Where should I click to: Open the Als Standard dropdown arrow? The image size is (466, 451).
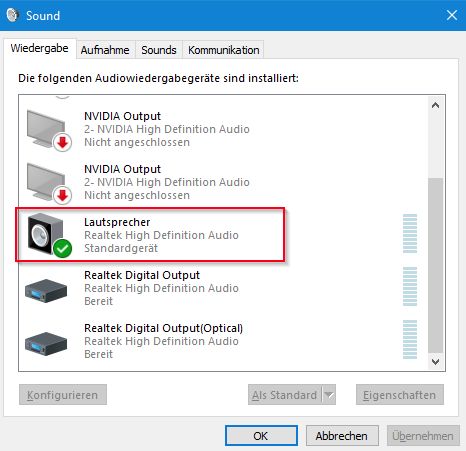click(329, 395)
